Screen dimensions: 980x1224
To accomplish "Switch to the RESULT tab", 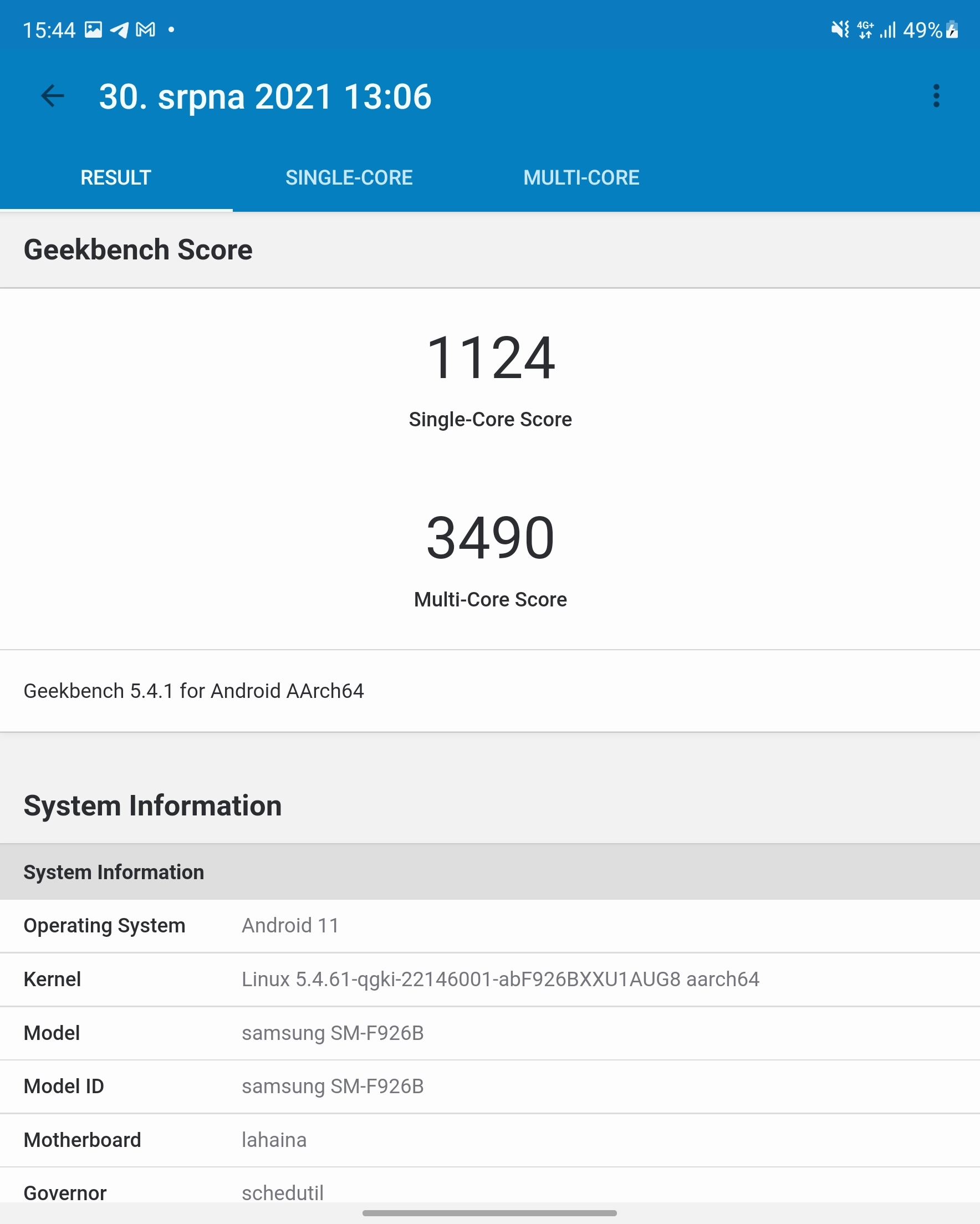I will (x=116, y=178).
